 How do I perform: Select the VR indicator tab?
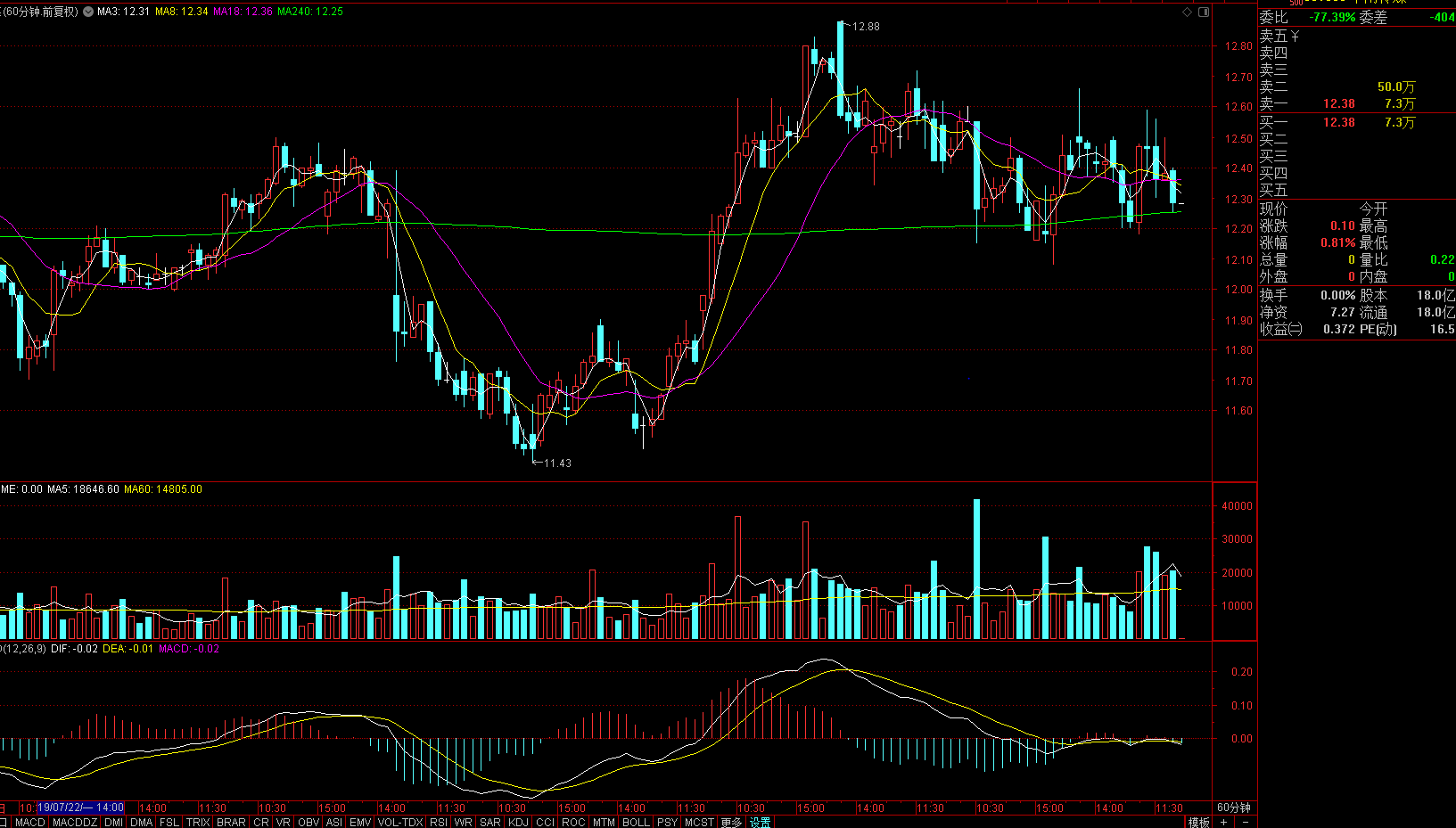coord(284,822)
